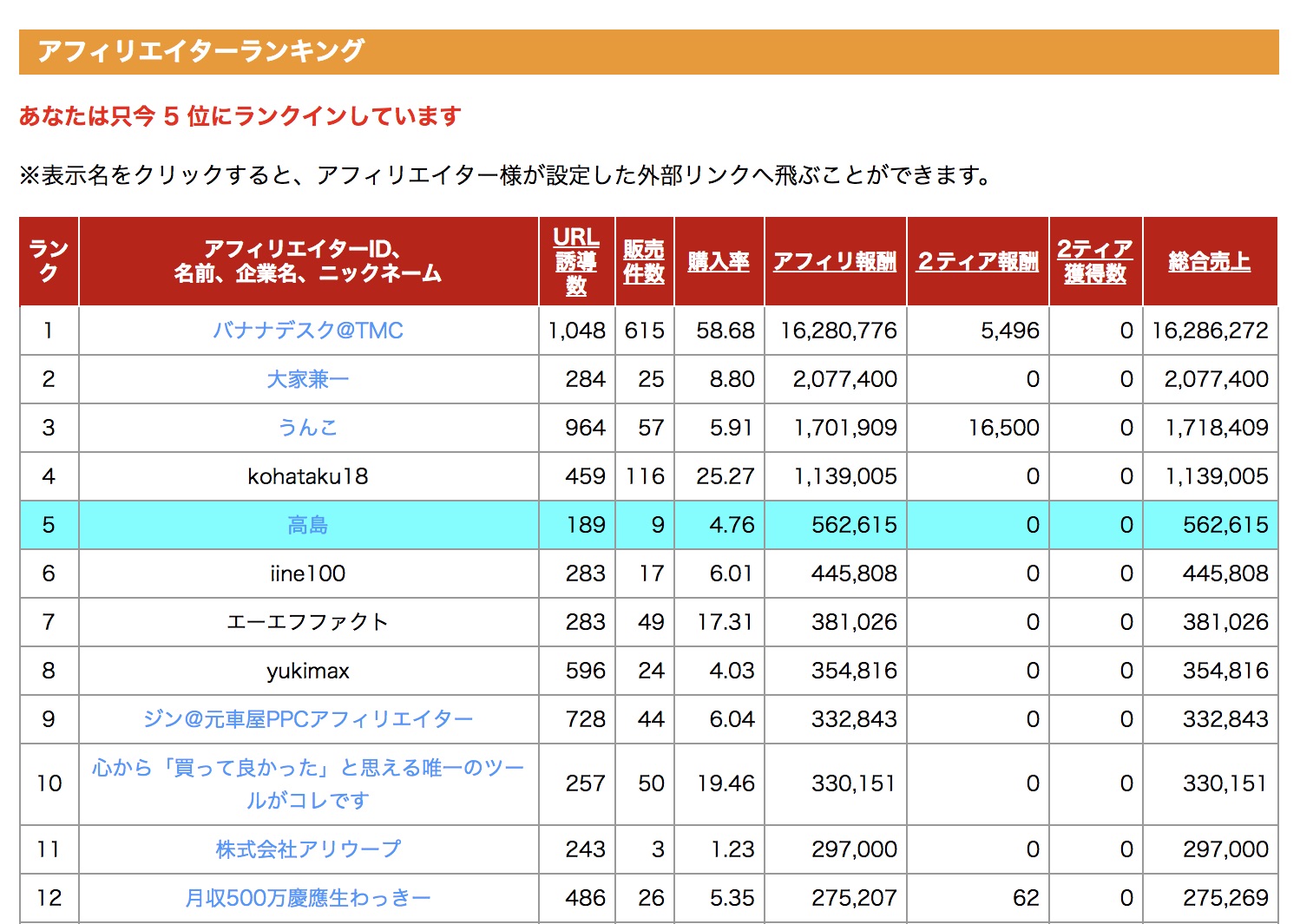Open 株式会社アリウープ affiliate link
This screenshot has height=924, width=1300.
(308, 849)
